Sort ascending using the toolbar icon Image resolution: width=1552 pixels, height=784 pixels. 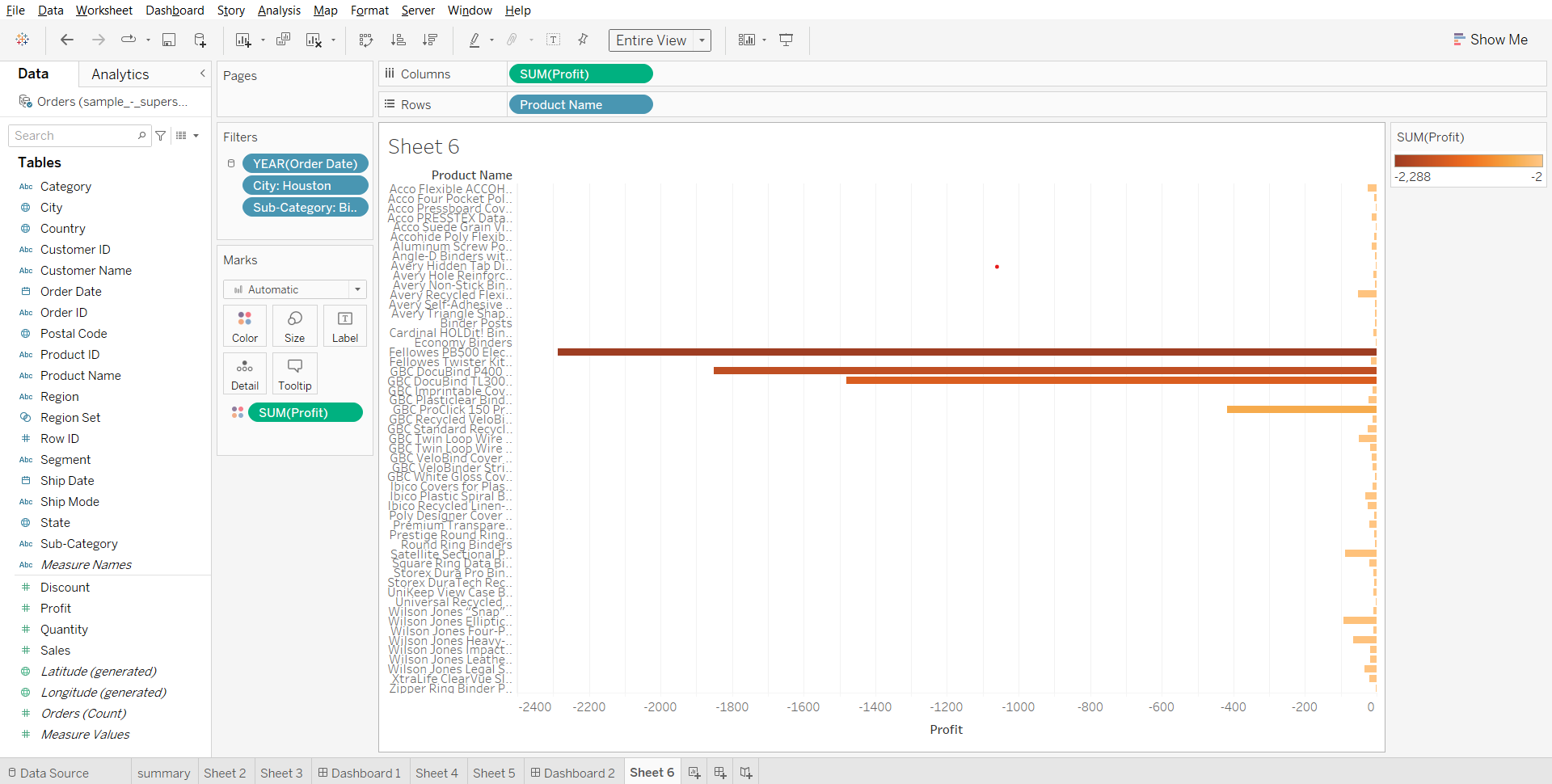click(x=398, y=40)
